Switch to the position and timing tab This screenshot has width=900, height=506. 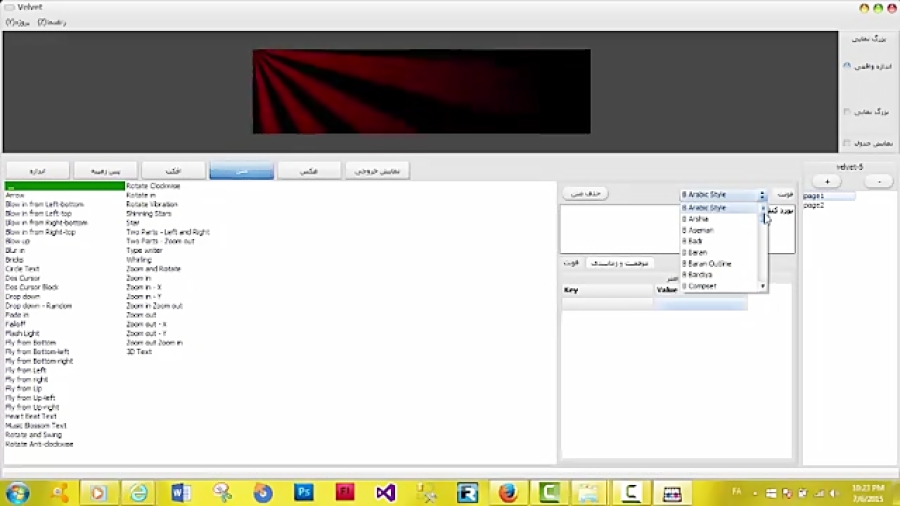pos(619,263)
